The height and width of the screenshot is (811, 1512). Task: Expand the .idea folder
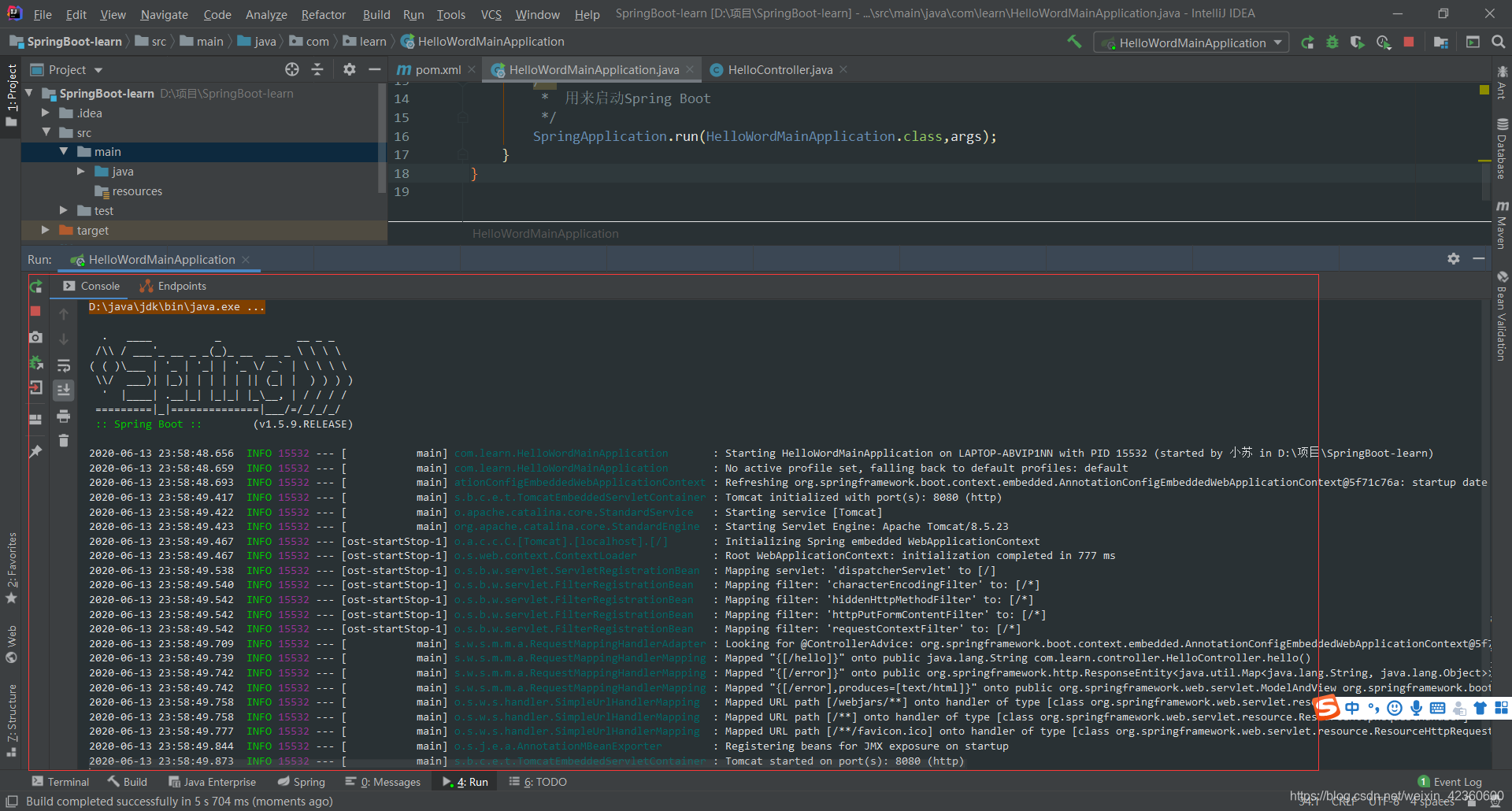click(x=46, y=113)
